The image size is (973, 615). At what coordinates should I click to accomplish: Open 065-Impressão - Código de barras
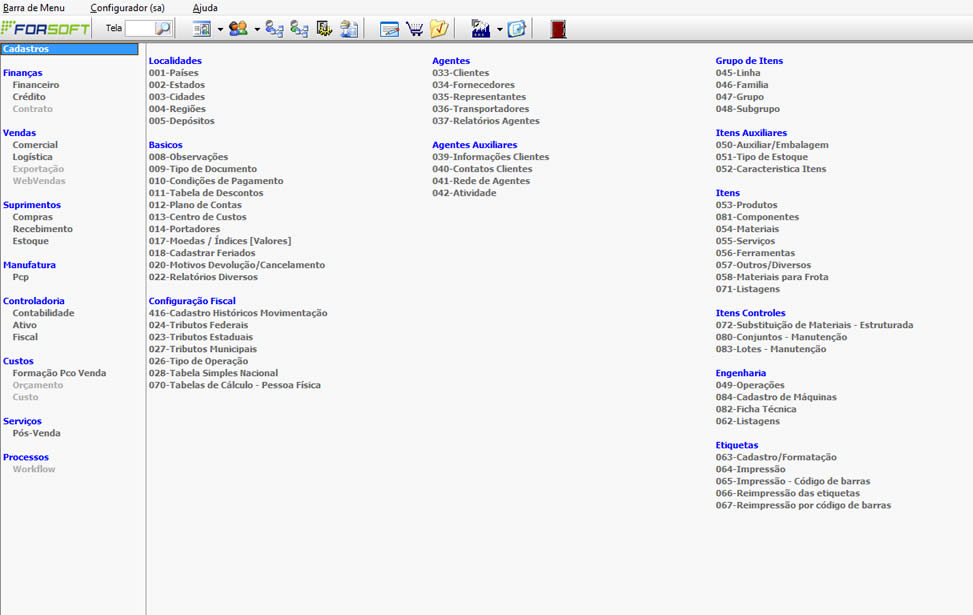pos(793,482)
